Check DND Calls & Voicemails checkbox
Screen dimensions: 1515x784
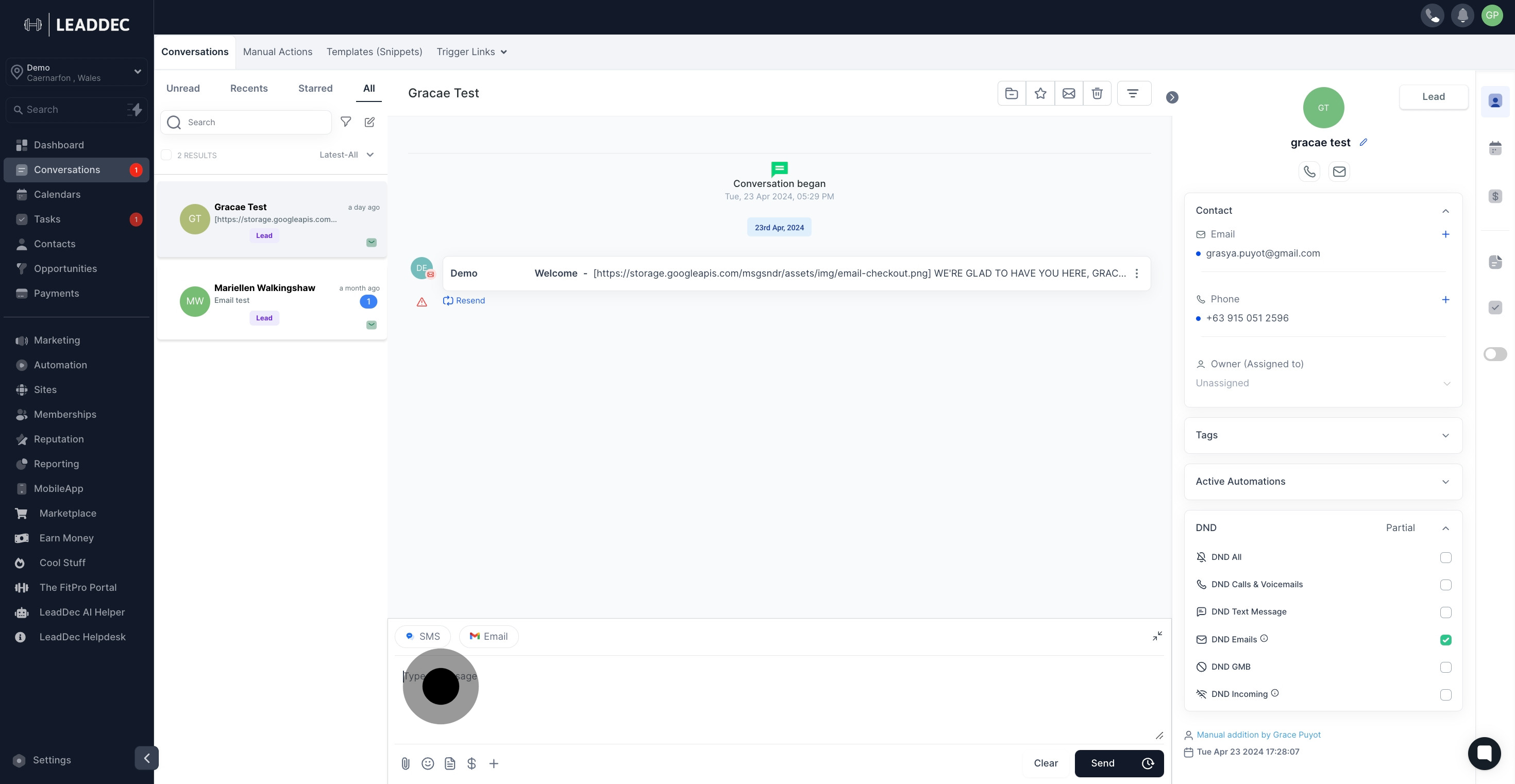click(x=1445, y=585)
